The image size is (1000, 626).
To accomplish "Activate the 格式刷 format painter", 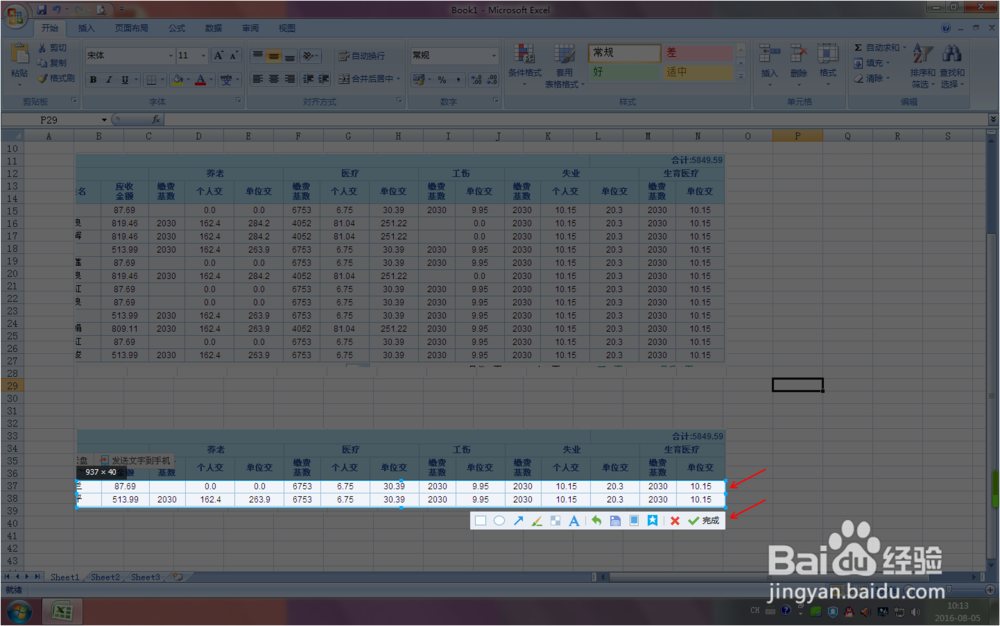I will [56, 78].
